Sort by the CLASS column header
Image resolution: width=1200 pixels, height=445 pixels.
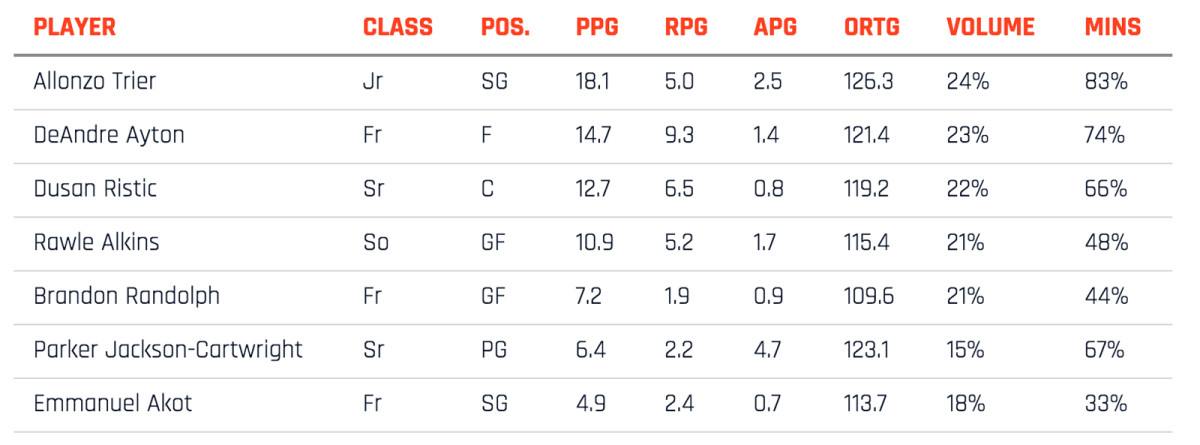tap(397, 27)
